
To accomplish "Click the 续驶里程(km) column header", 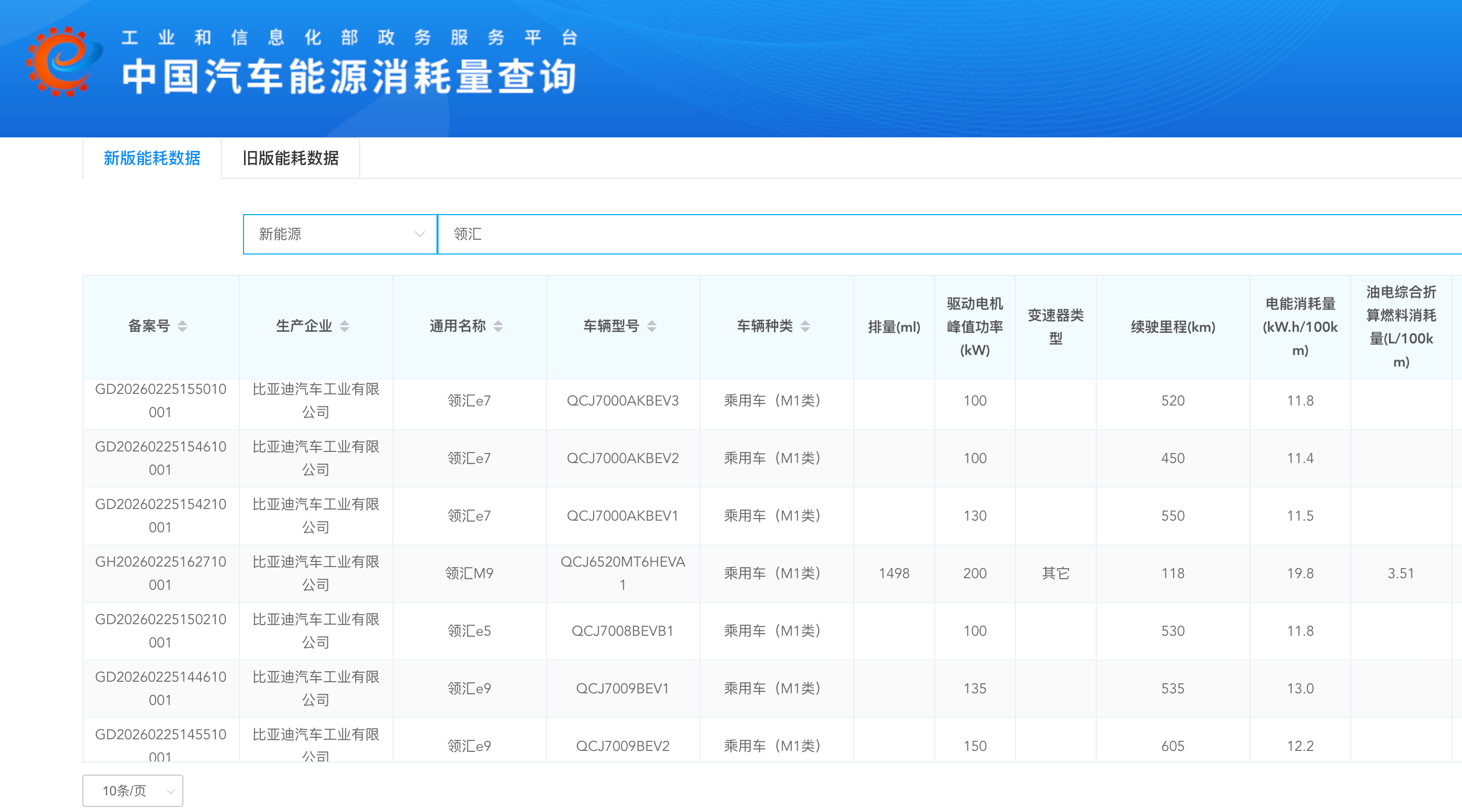I will 1173,327.
